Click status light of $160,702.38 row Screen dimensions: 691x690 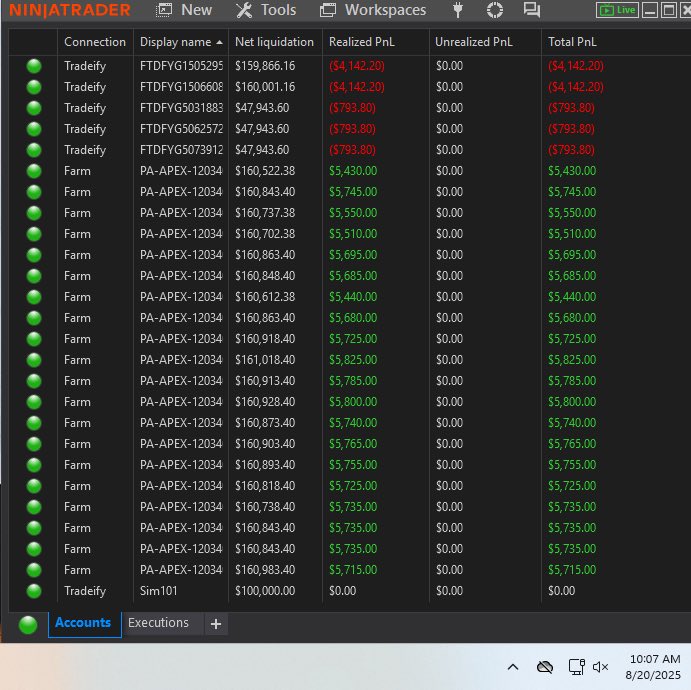(34, 234)
